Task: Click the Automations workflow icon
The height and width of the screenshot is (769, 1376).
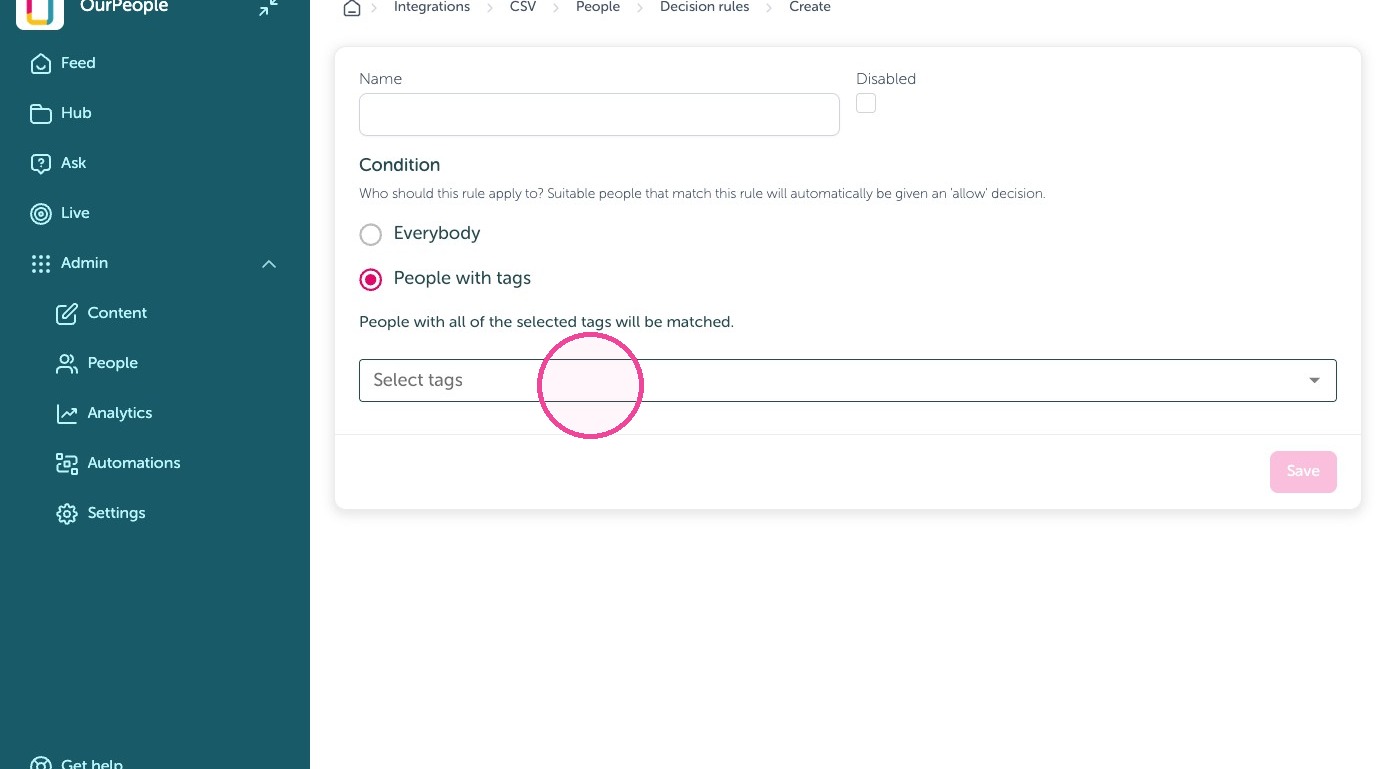Action: (67, 463)
